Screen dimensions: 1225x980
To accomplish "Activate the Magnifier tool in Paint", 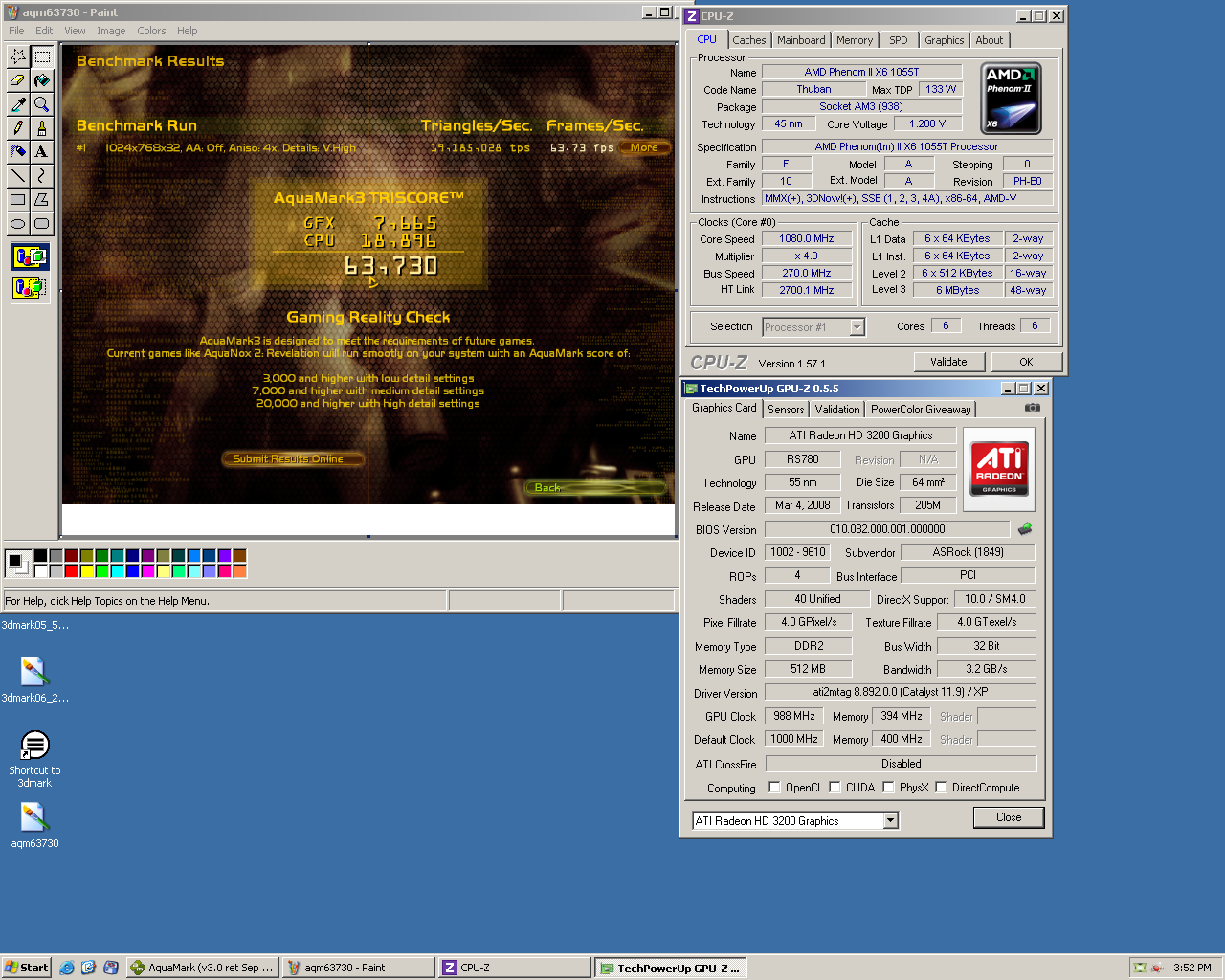I will point(42,104).
